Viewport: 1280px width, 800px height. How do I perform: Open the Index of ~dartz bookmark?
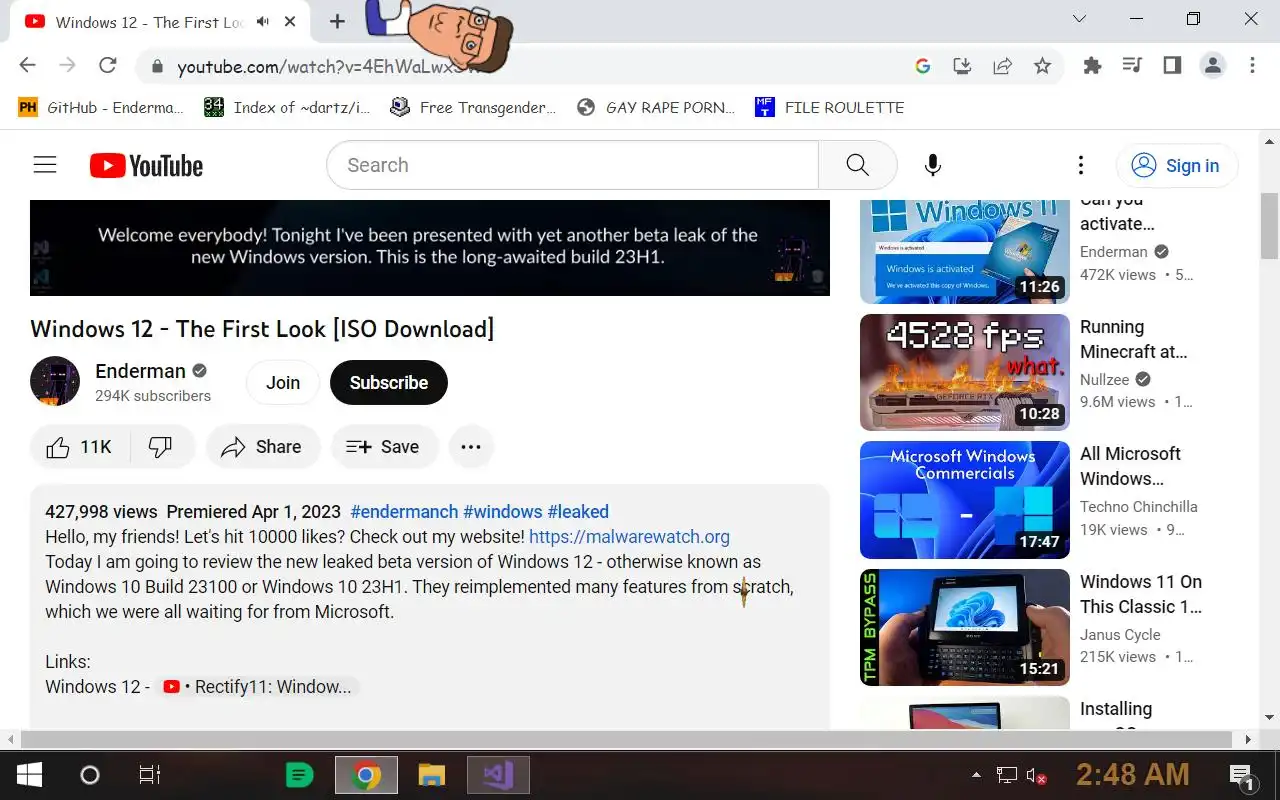tap(287, 107)
